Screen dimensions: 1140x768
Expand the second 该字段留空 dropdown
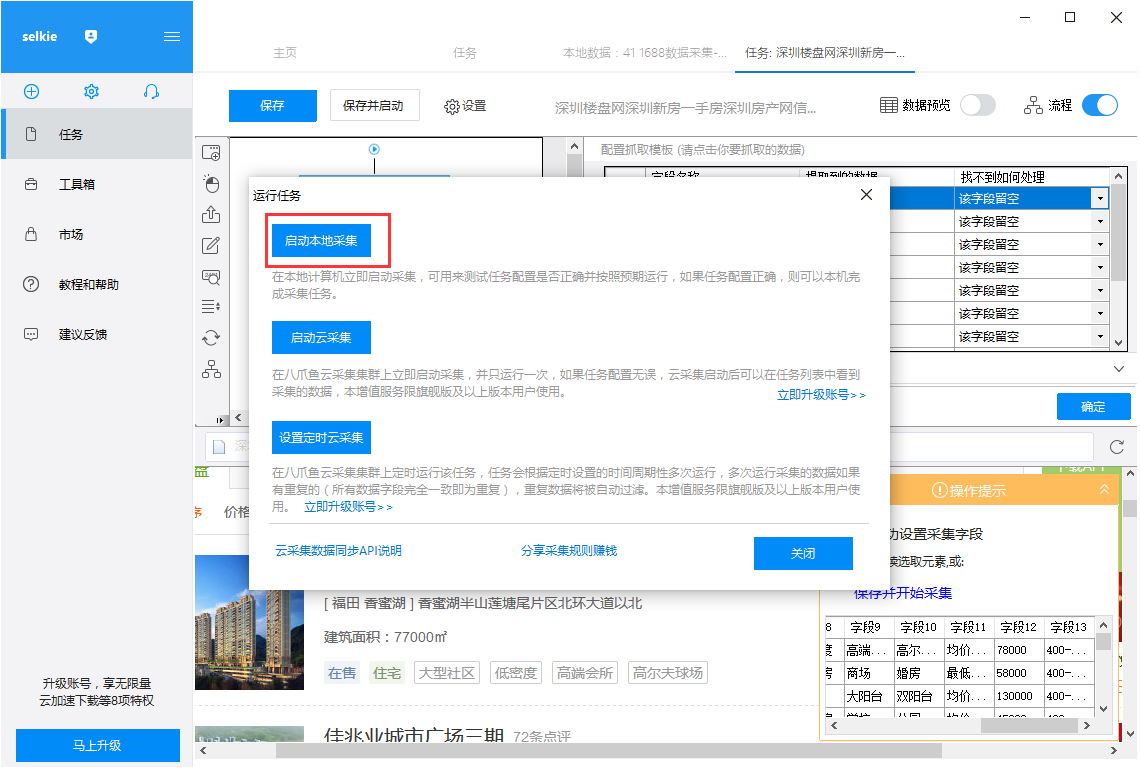click(x=1100, y=222)
